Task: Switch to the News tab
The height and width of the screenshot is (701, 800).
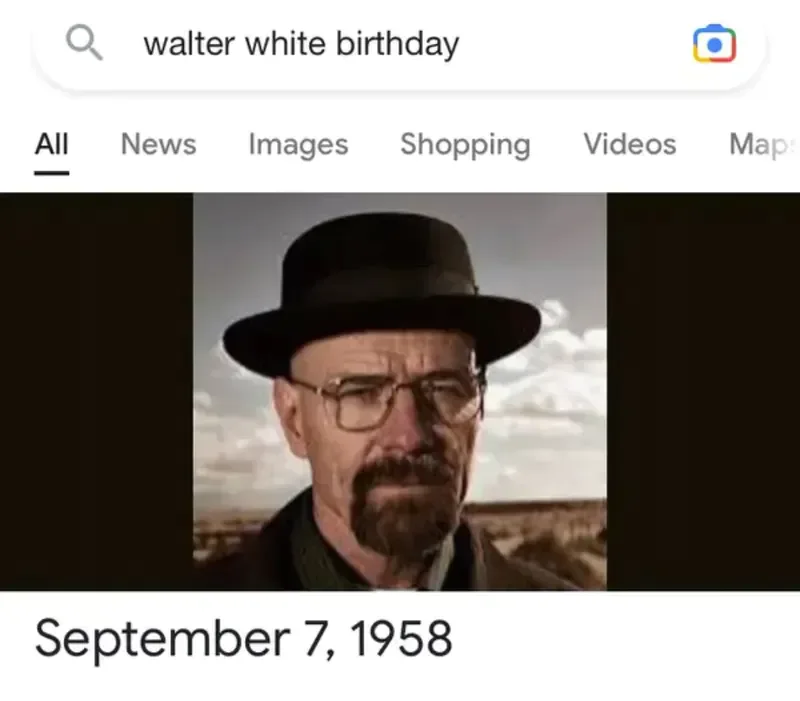Action: (159, 144)
